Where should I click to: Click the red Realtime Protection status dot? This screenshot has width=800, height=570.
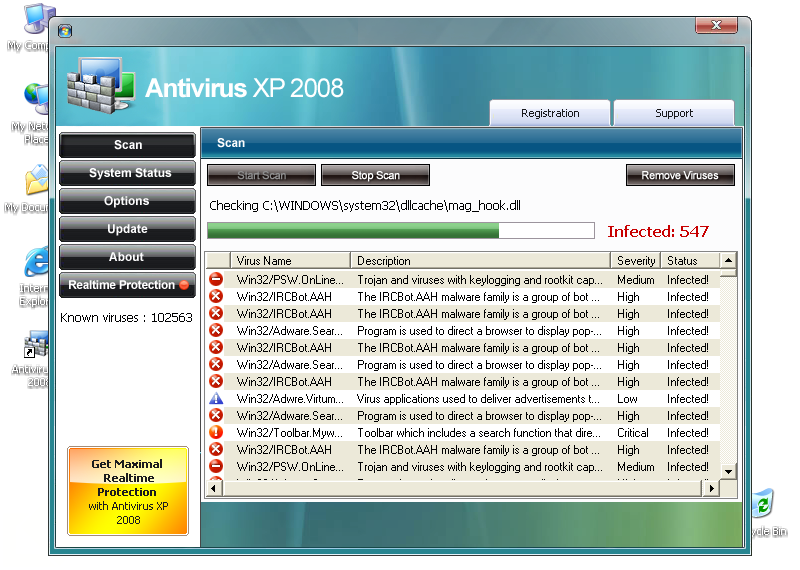pyautogui.click(x=184, y=285)
